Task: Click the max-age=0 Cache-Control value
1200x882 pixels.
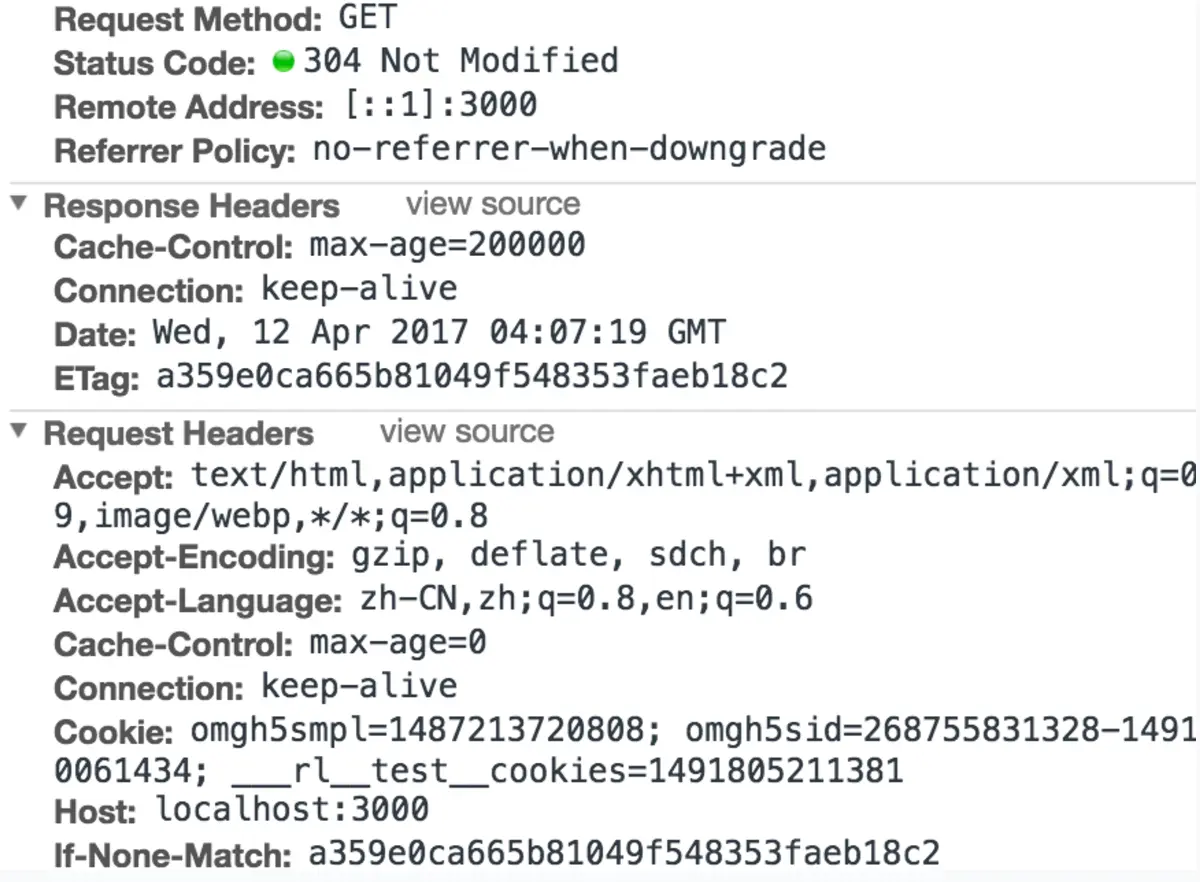Action: tap(398, 641)
